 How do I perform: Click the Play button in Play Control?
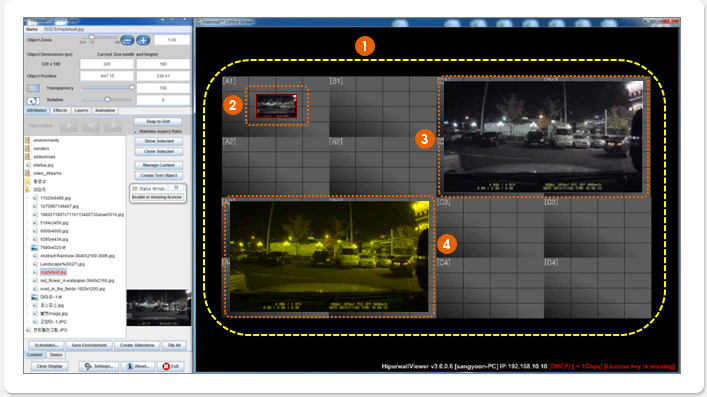(x=69, y=125)
